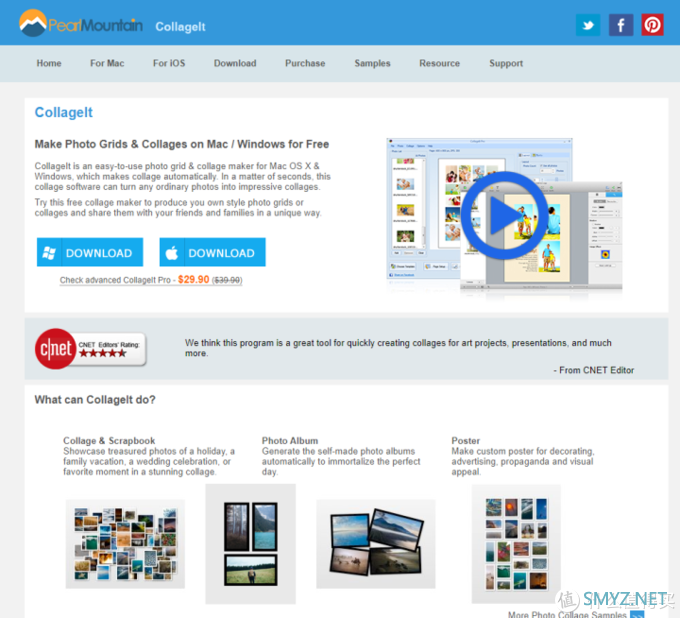Open the Facebook icon in the header

pos(621,25)
